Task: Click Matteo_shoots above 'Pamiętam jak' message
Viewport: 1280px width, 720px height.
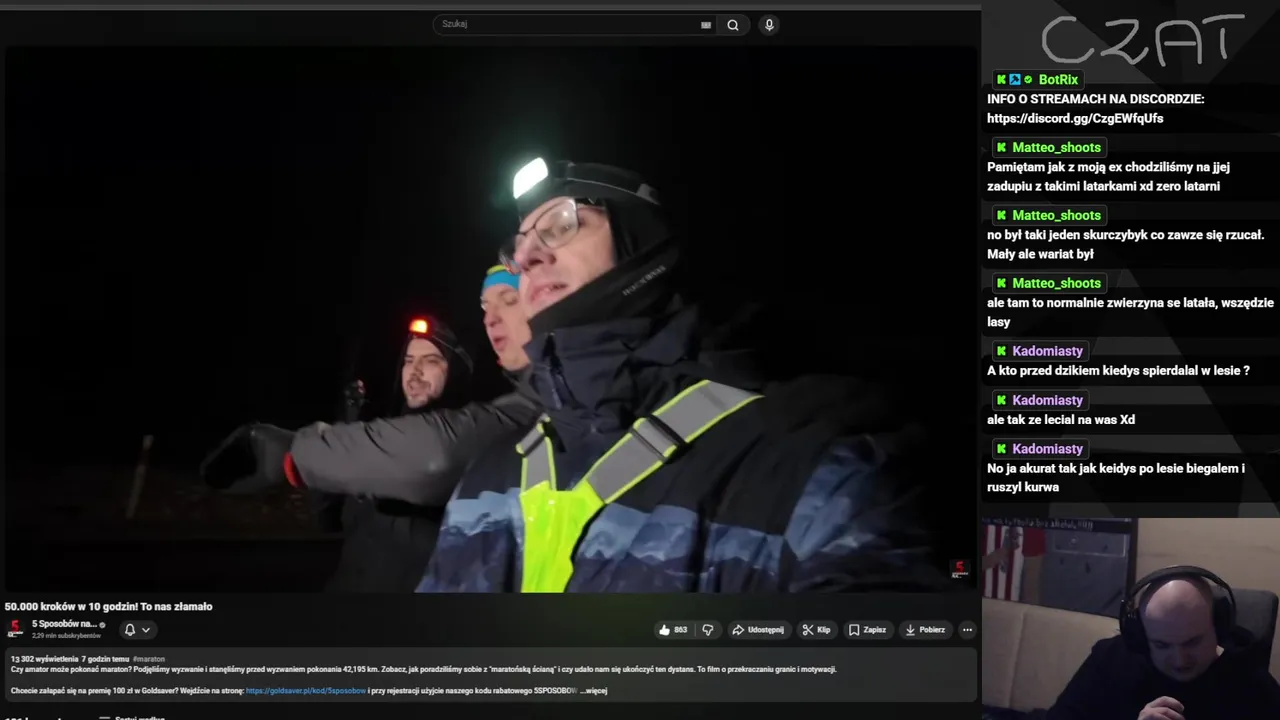Action: (1056, 148)
